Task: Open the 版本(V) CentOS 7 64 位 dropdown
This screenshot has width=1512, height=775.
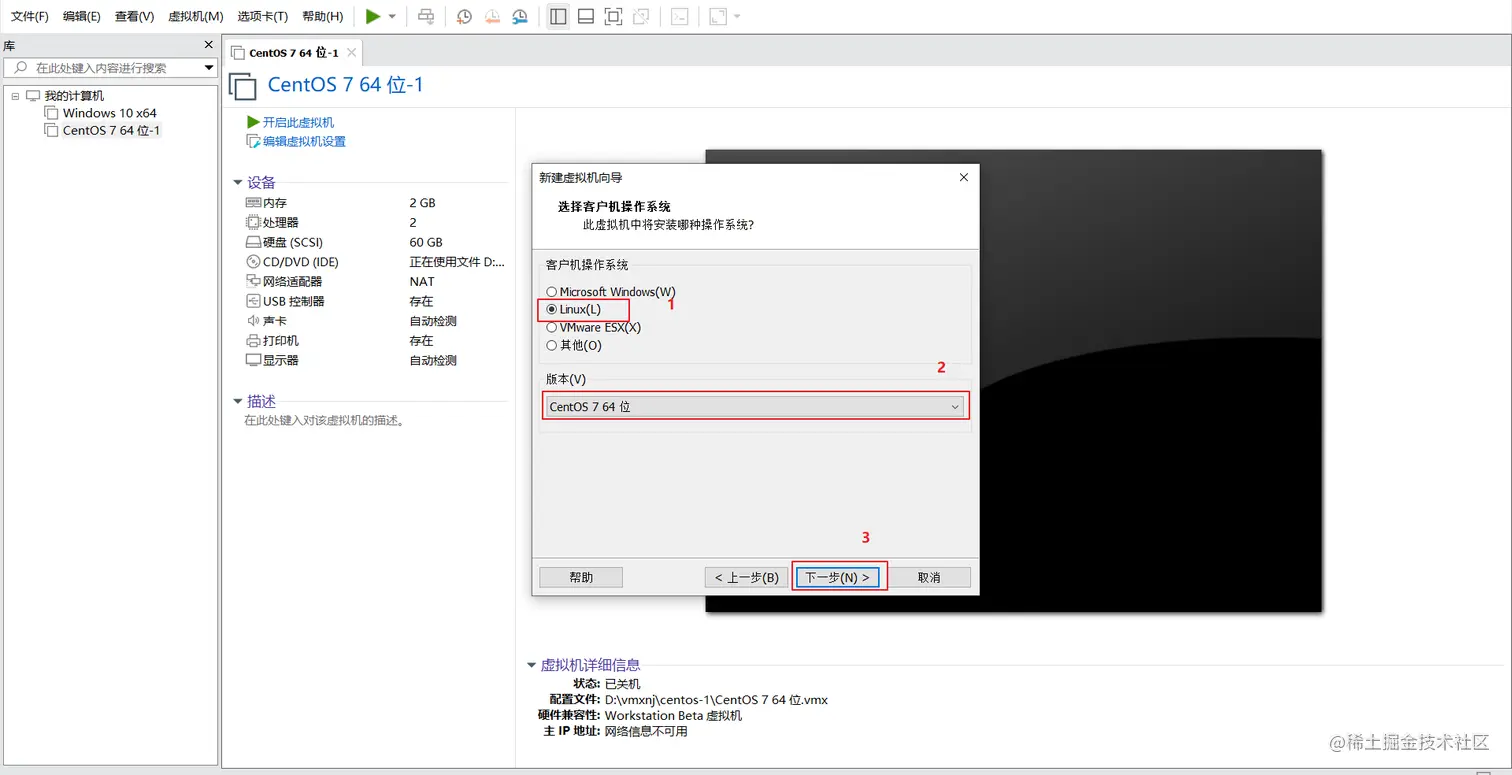Action: tap(755, 407)
